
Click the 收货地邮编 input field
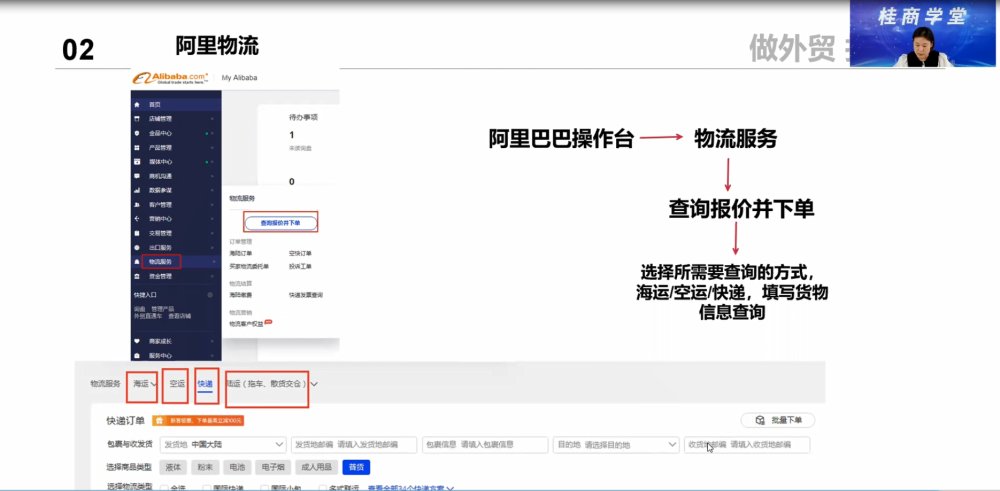point(747,444)
